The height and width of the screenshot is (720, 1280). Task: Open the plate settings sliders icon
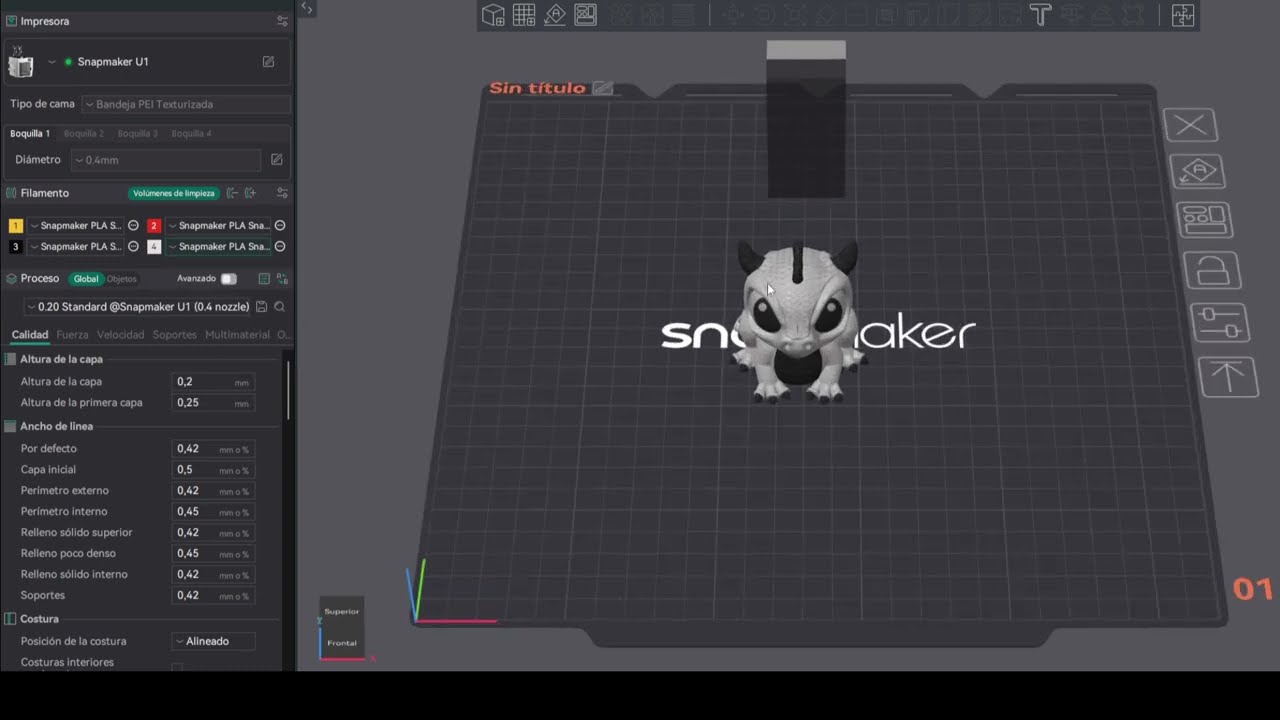point(1220,323)
